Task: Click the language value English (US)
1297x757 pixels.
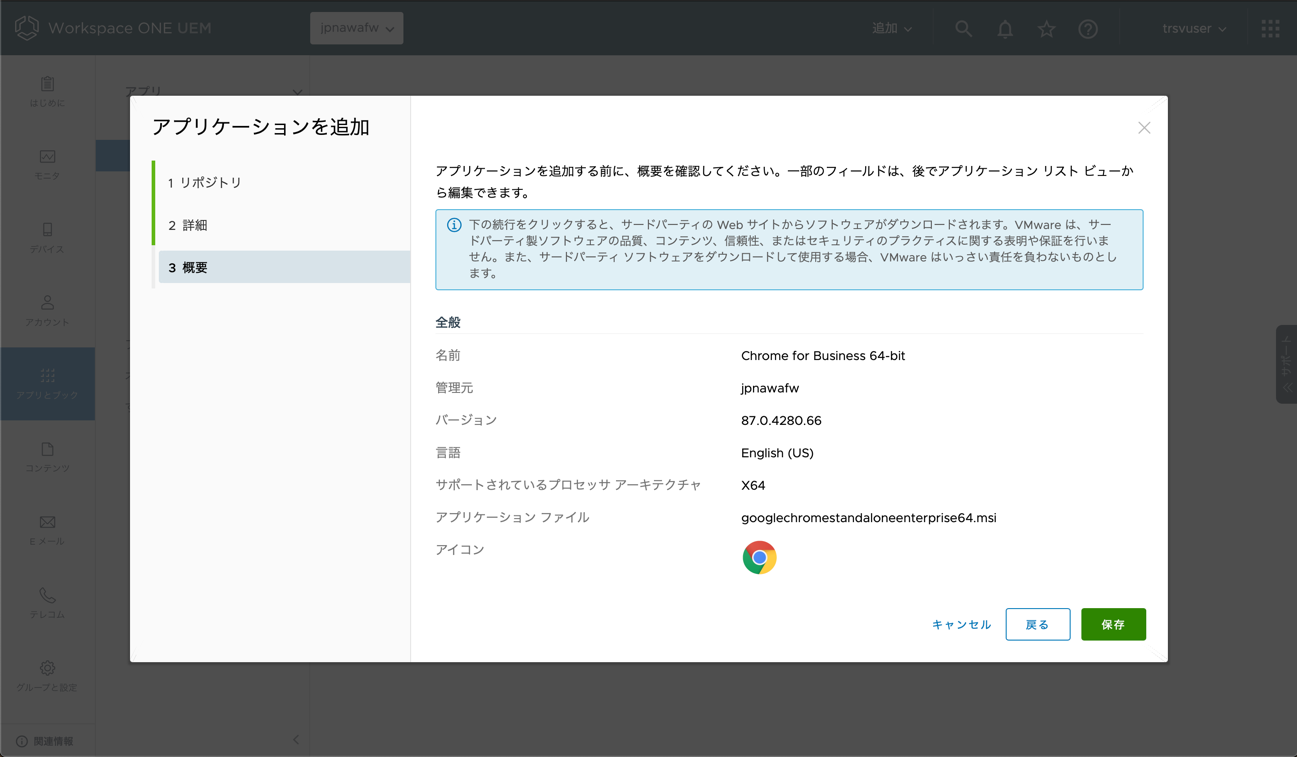Action: pos(777,453)
